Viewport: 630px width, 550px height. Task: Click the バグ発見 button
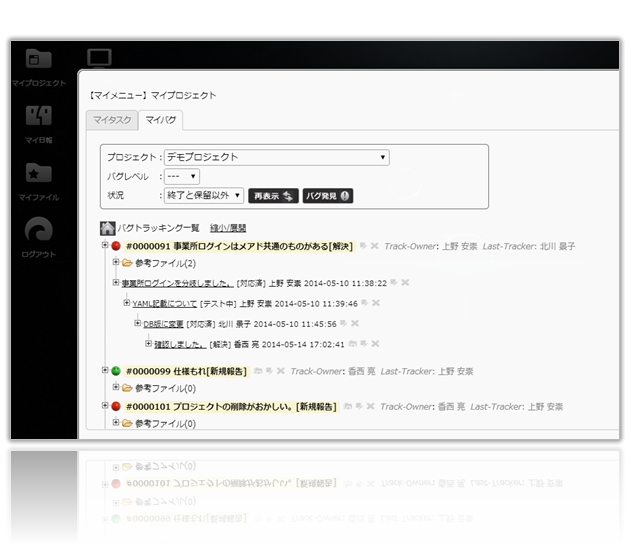pos(327,196)
